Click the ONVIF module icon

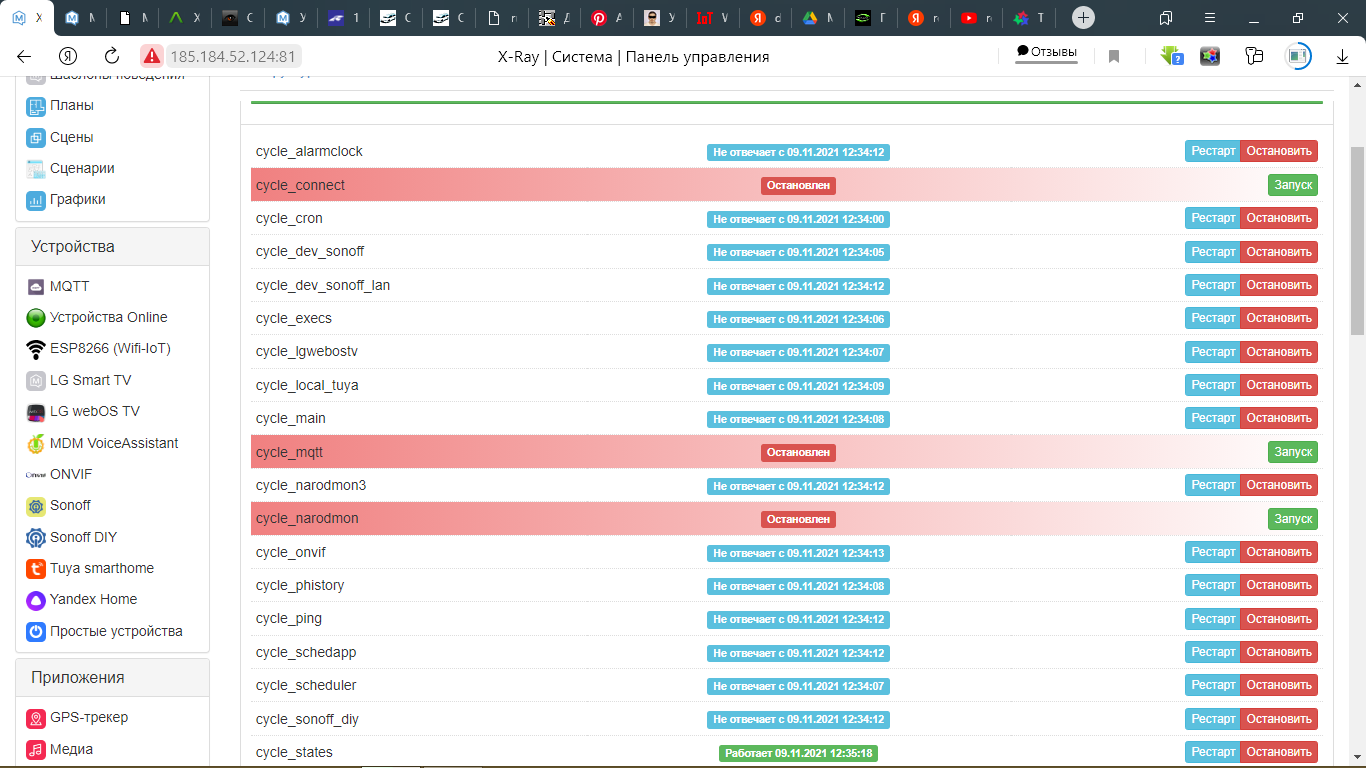click(x=35, y=475)
